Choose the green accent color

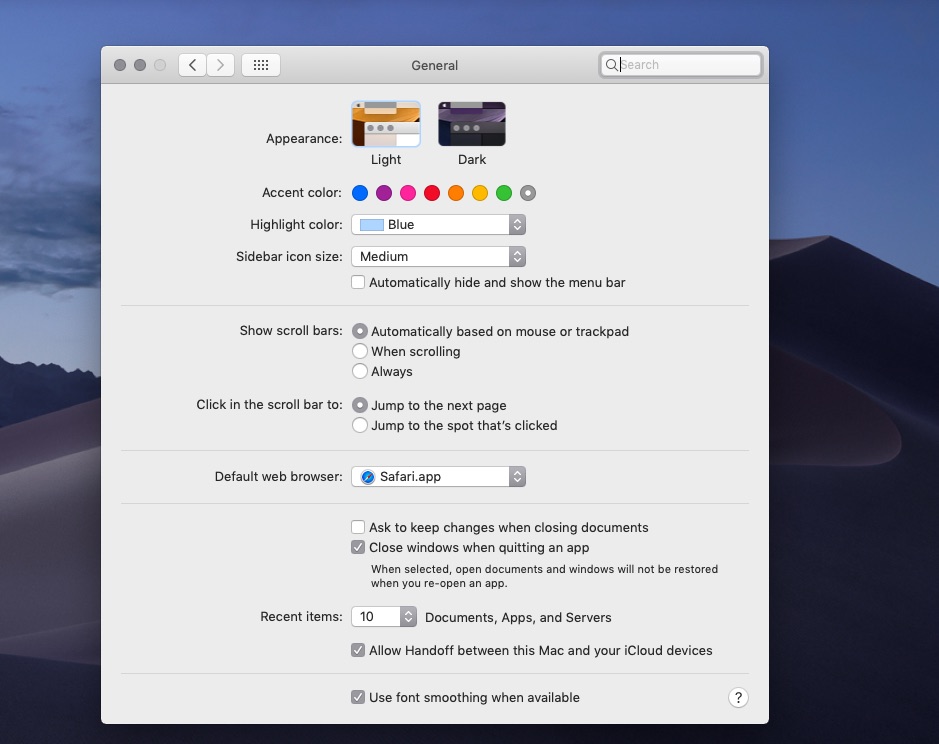[x=504, y=193]
